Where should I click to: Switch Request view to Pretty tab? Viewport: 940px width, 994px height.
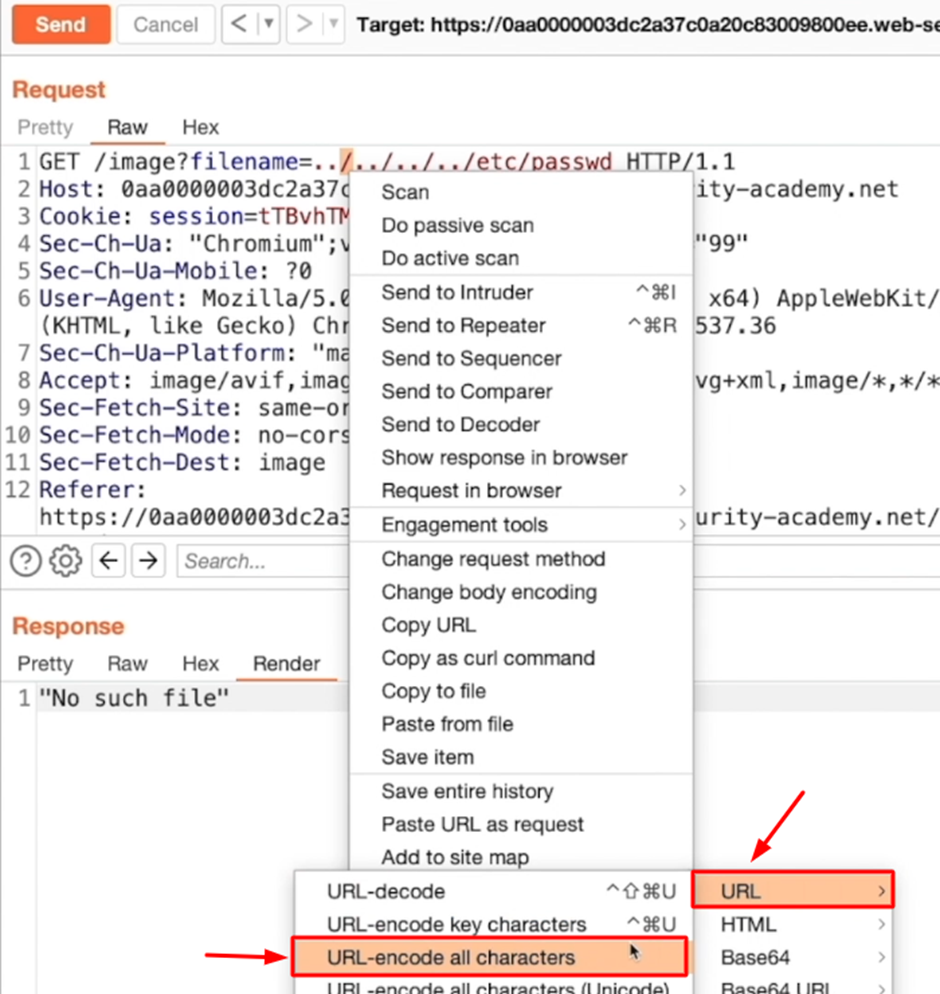pyautogui.click(x=45, y=127)
